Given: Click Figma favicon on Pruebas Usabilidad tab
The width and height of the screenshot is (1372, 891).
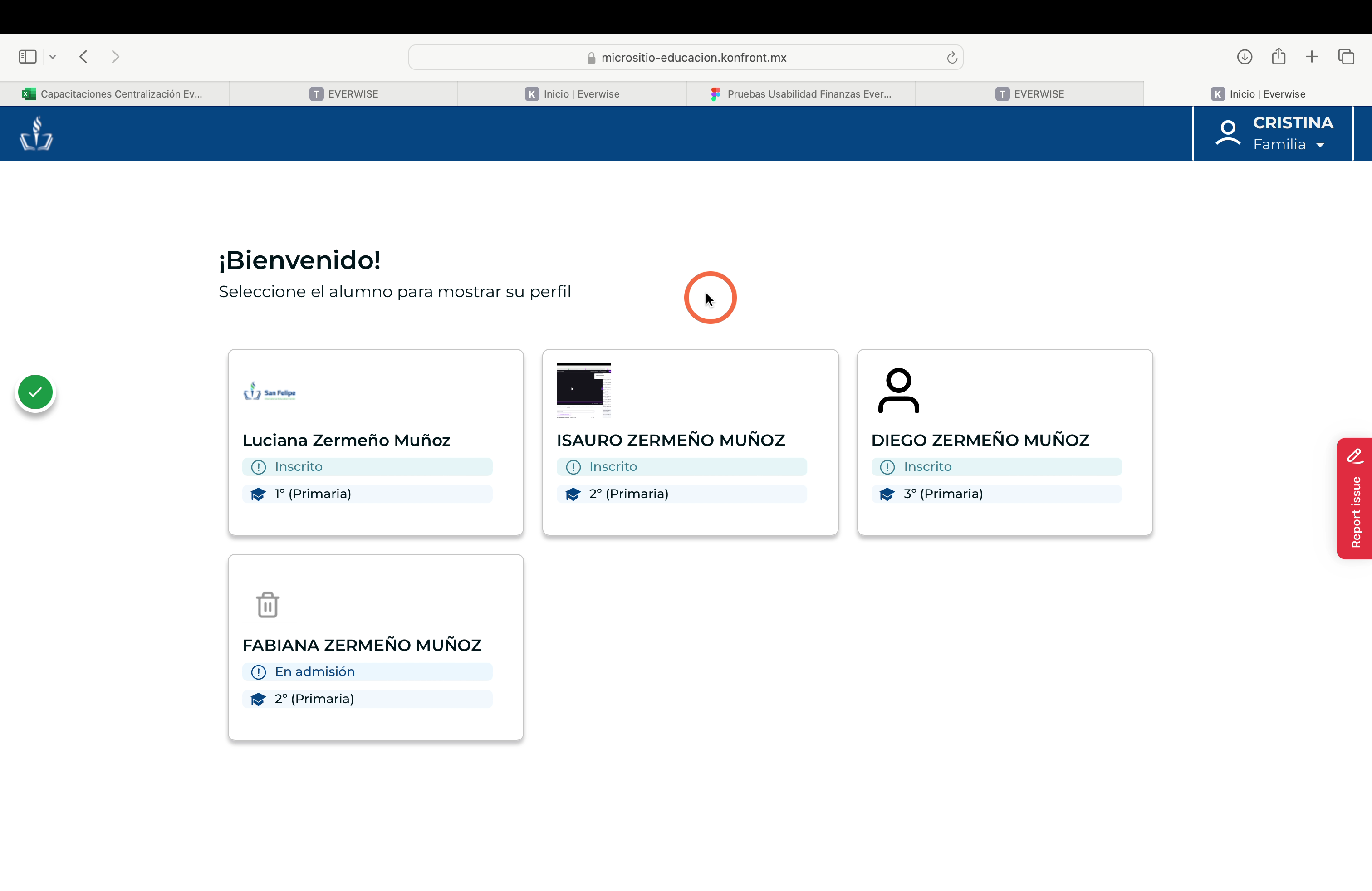Looking at the screenshot, I should 715,94.
